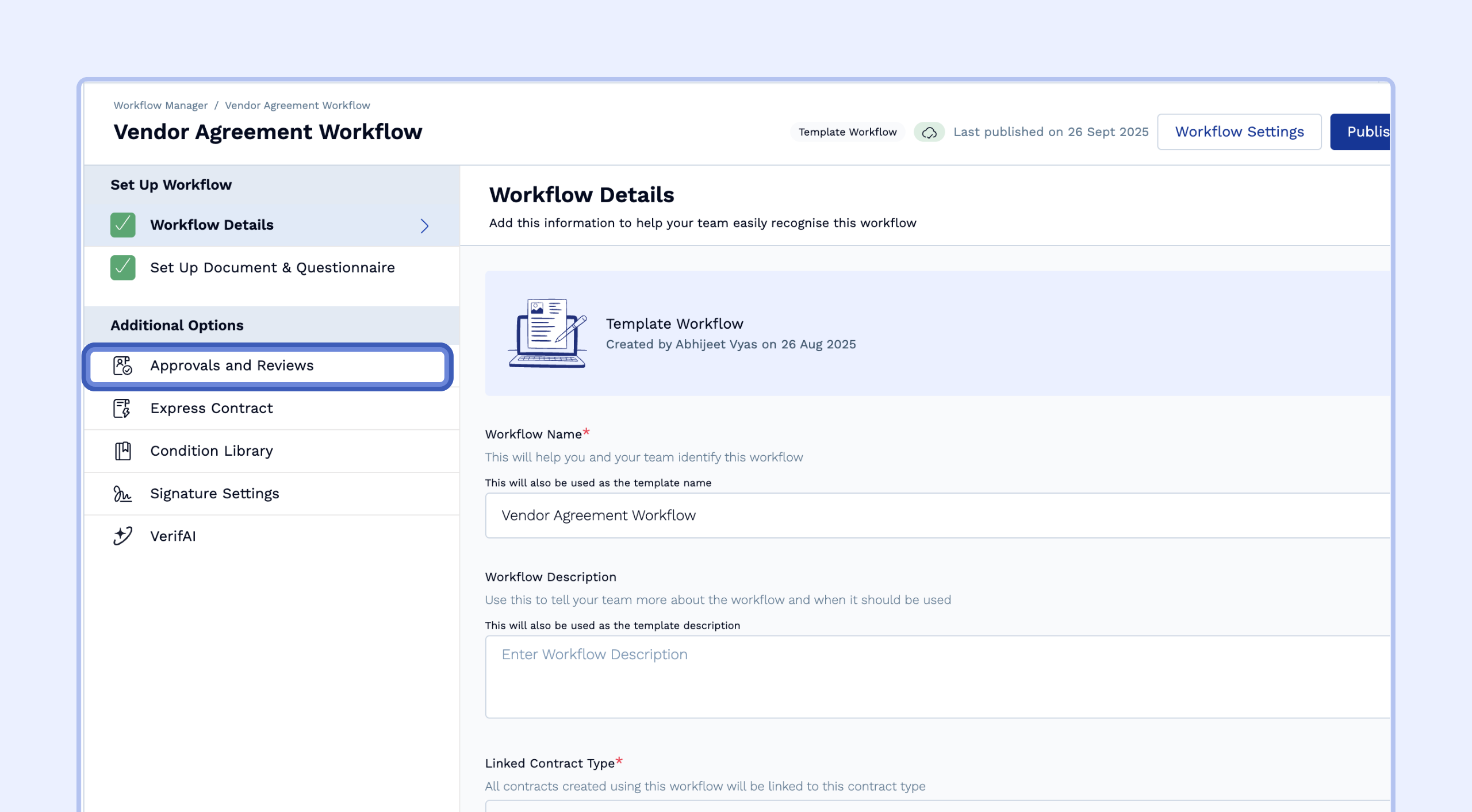This screenshot has height=812, width=1472.
Task: Go to the Workflow Manager breadcrumb link
Action: pyautogui.click(x=160, y=106)
